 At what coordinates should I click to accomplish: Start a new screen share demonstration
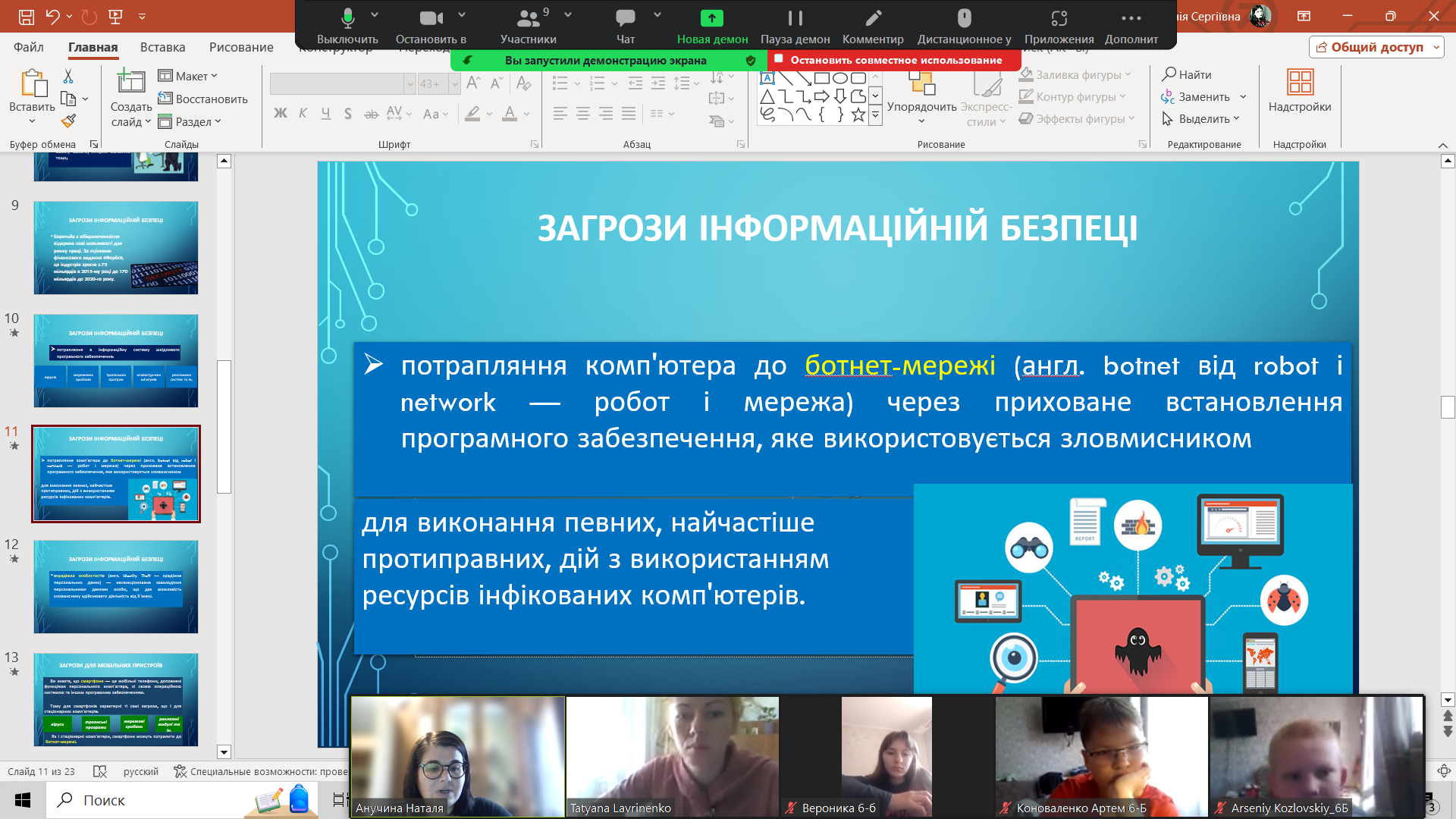tap(712, 27)
